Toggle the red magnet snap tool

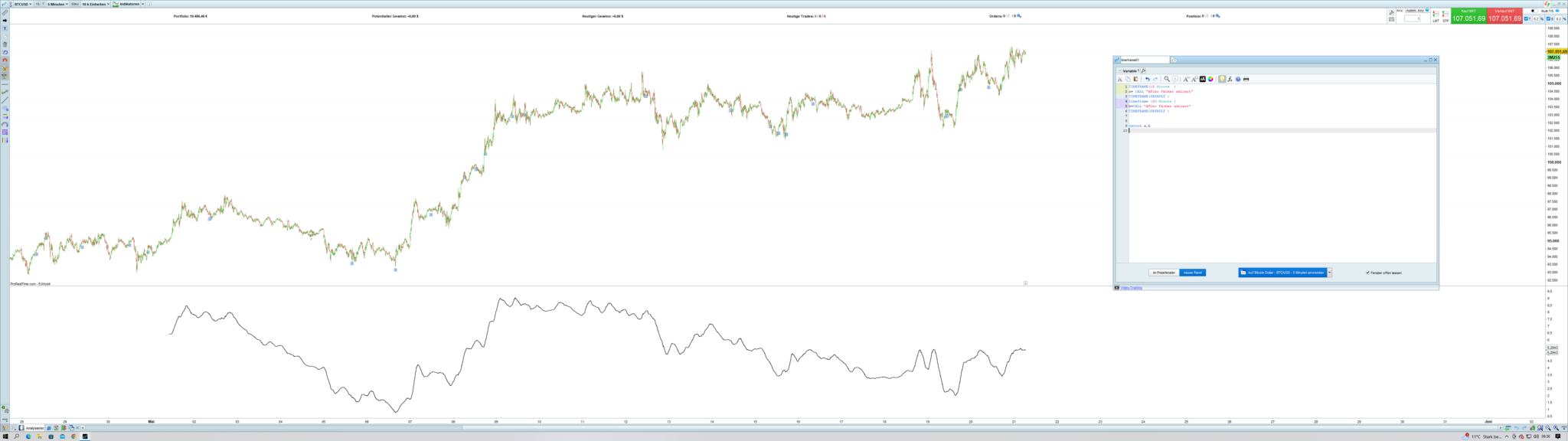pyautogui.click(x=5, y=60)
